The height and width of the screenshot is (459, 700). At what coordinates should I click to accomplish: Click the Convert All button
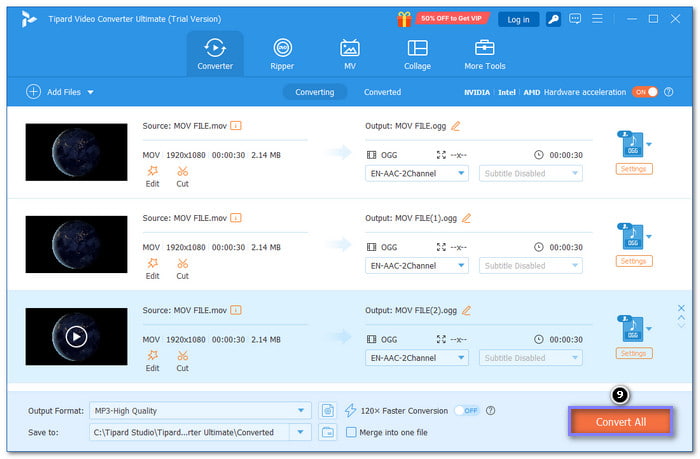(x=621, y=421)
